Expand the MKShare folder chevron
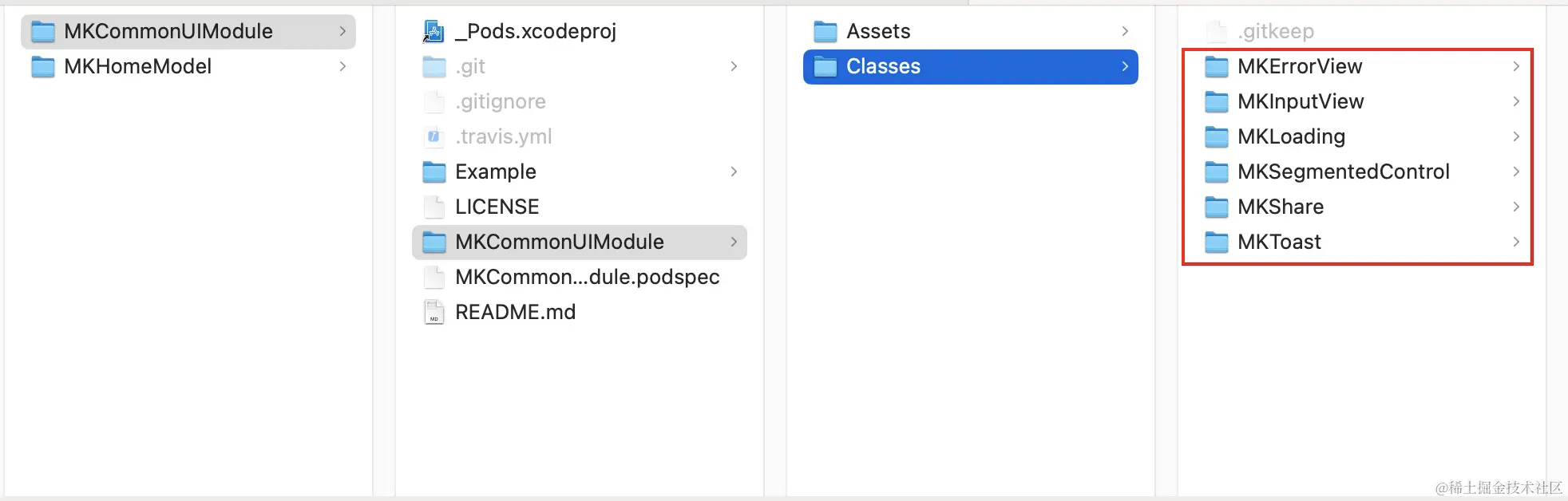 [1515, 207]
